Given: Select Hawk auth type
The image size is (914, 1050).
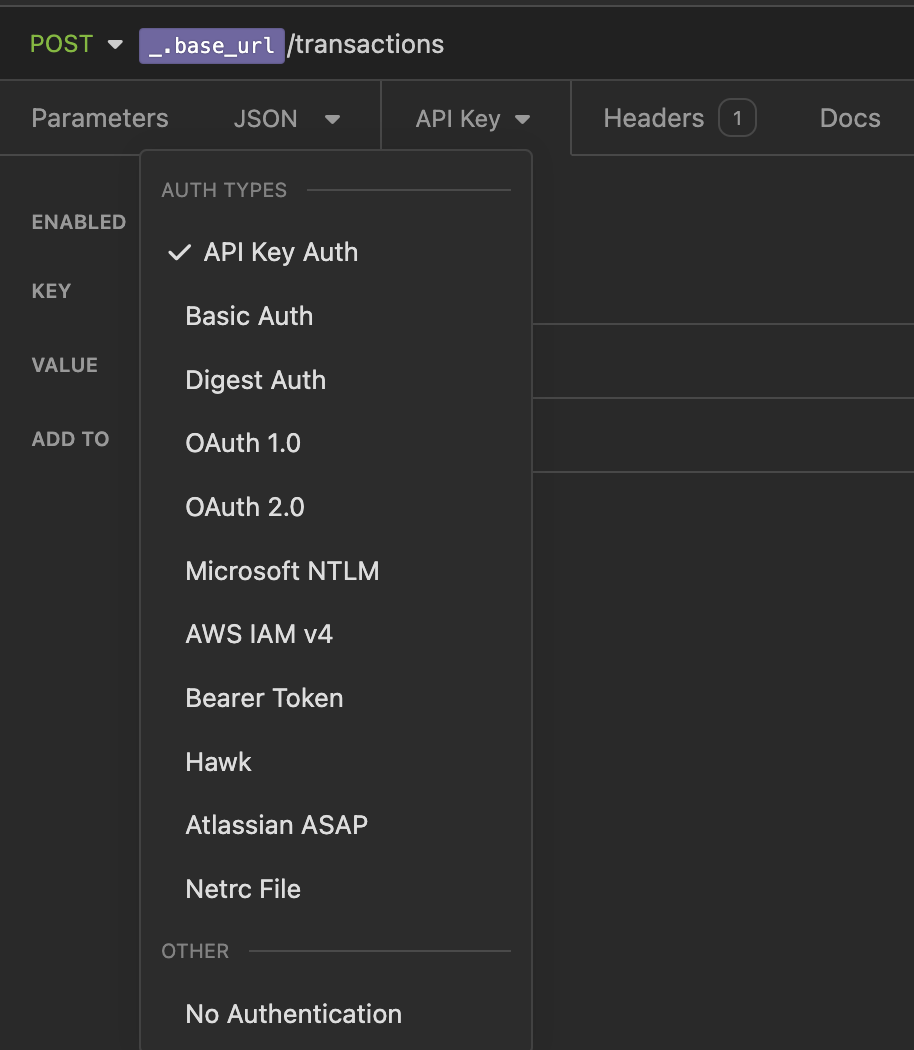Looking at the screenshot, I should tap(218, 762).
